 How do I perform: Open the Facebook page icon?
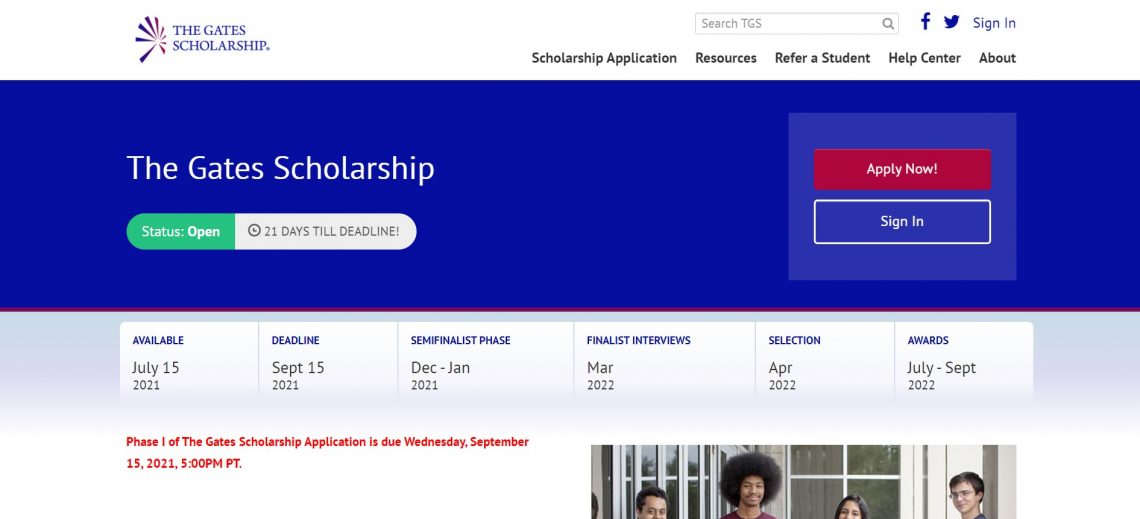coord(925,22)
